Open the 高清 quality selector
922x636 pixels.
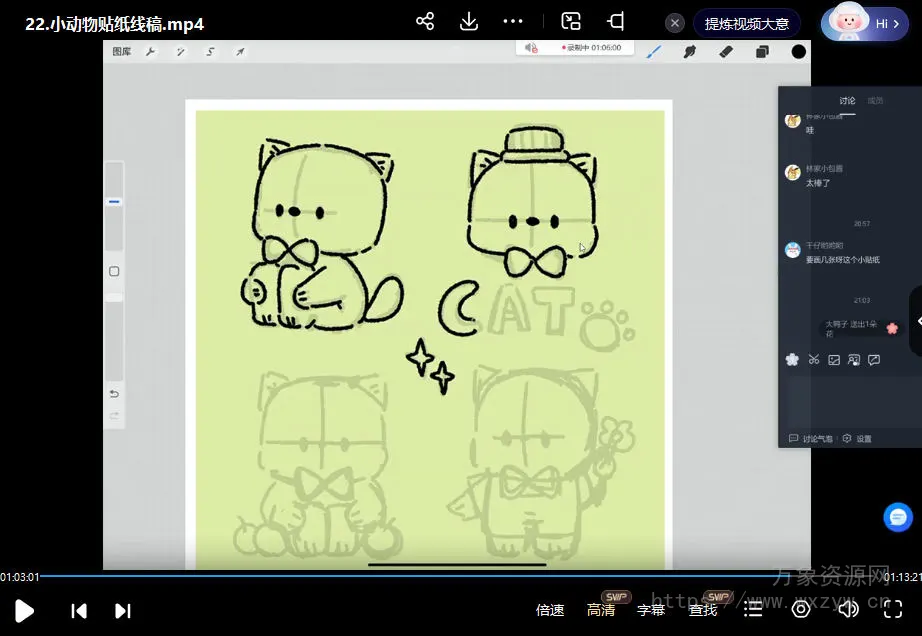[601, 610]
